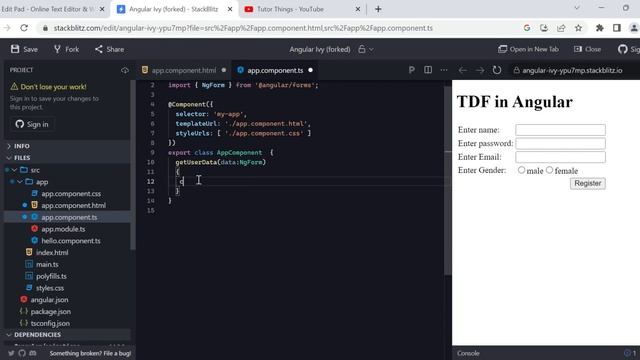This screenshot has height=360, width=640.
Task: Open hello.component.ts file
Action: click(71, 241)
